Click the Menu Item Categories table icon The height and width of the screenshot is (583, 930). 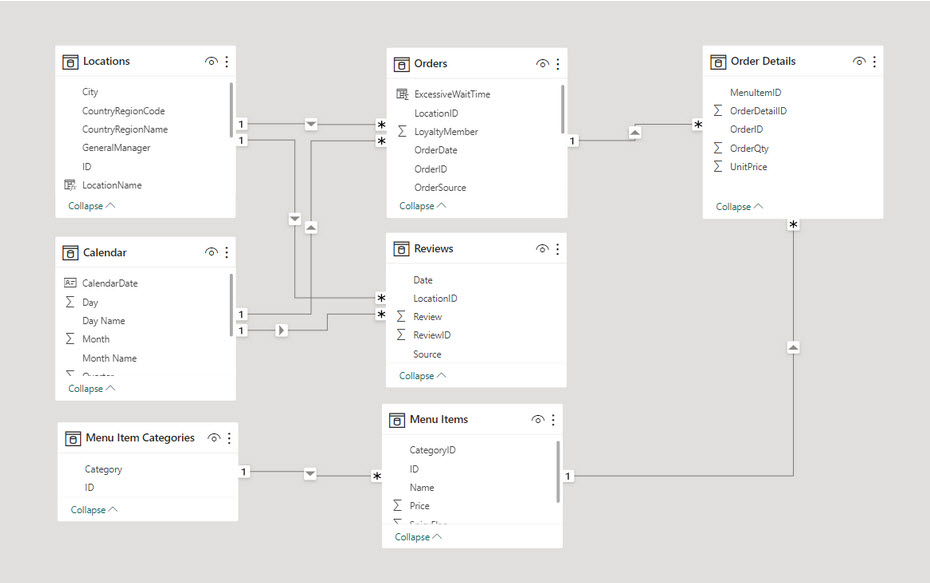[72, 438]
